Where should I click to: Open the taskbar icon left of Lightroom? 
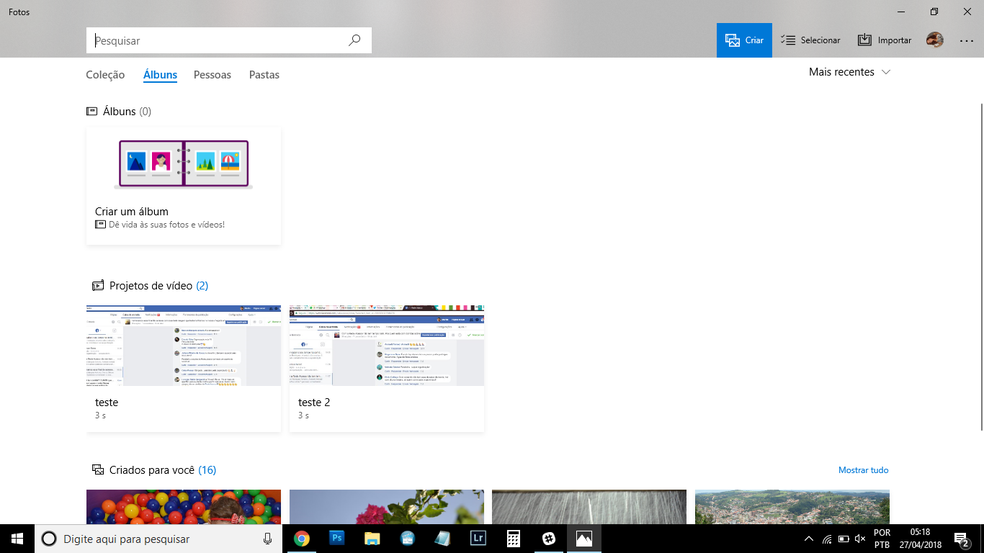point(442,539)
